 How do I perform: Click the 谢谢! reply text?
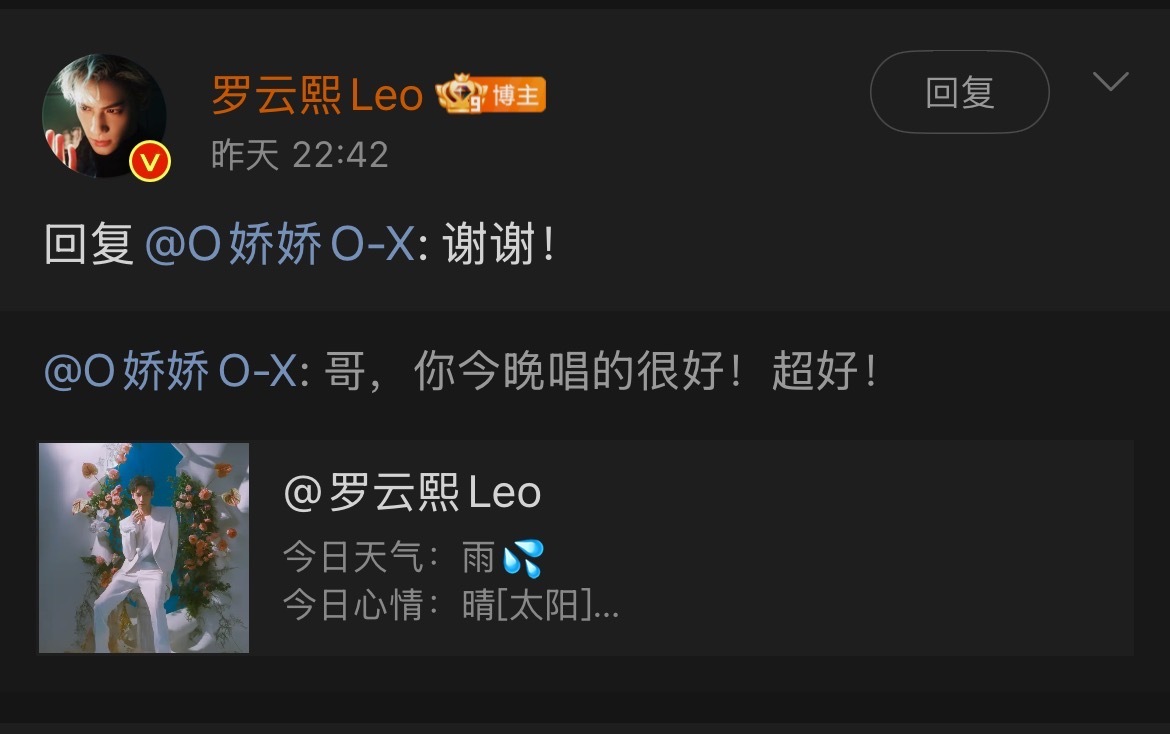point(498,244)
